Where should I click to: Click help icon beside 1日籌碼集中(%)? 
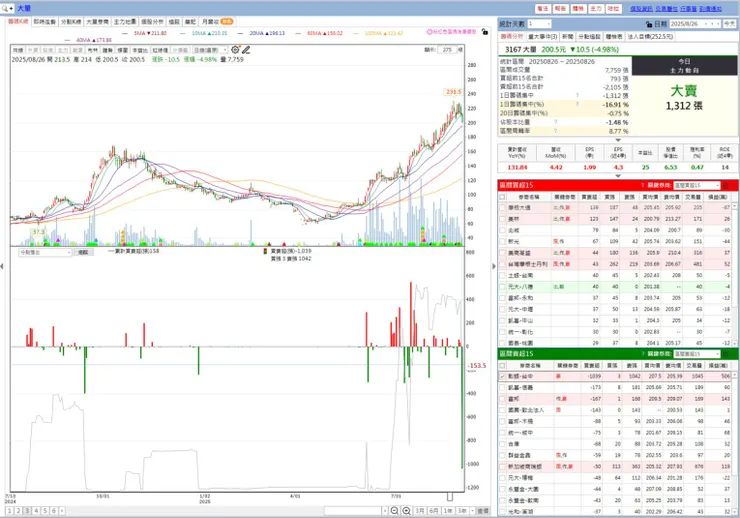point(577,104)
